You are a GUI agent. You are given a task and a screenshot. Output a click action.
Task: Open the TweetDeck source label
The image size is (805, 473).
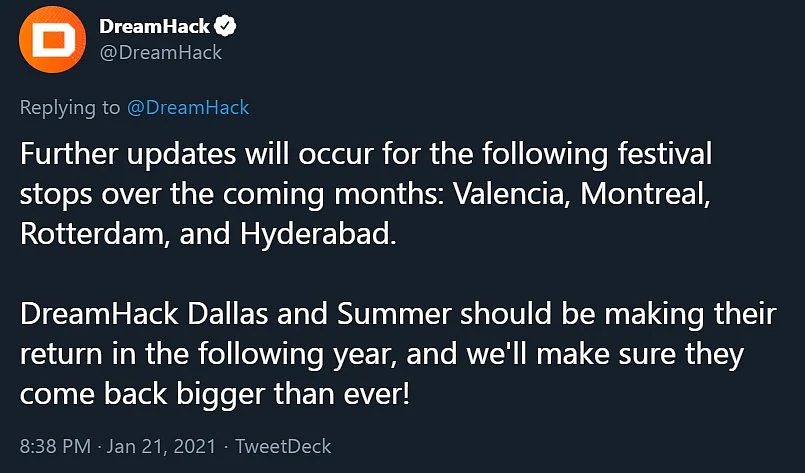point(283,446)
